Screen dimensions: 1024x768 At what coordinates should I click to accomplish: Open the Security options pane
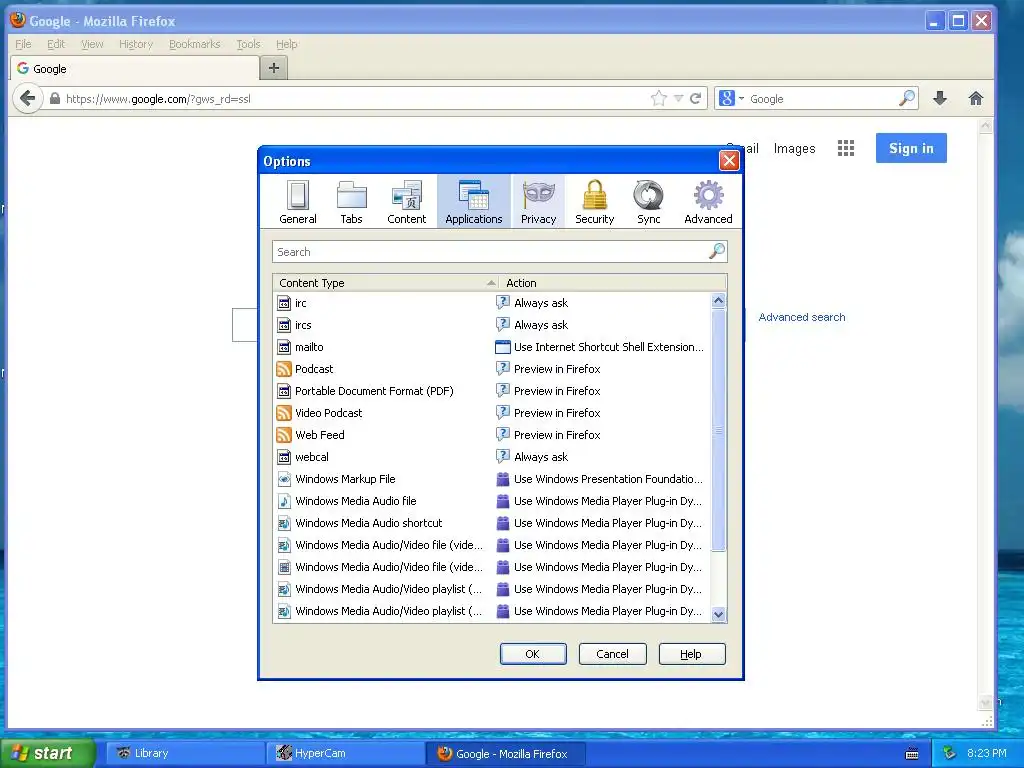click(594, 202)
